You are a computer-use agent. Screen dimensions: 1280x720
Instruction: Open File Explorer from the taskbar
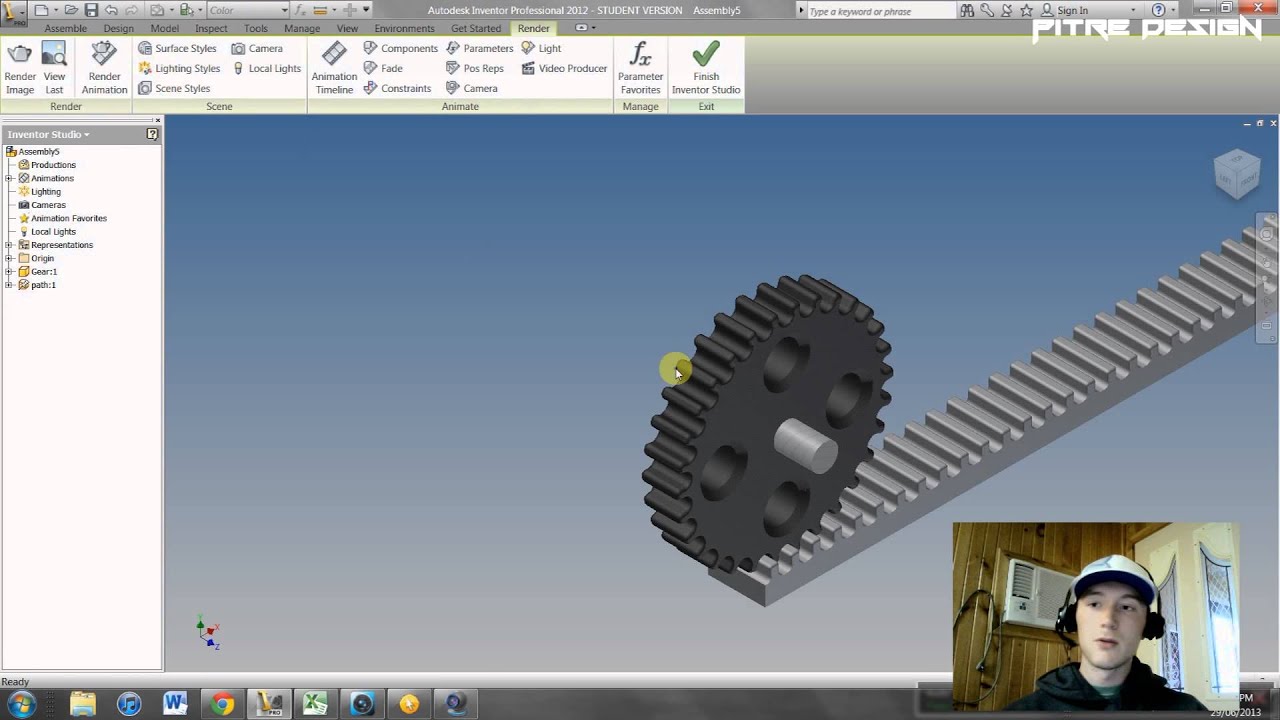click(82, 704)
